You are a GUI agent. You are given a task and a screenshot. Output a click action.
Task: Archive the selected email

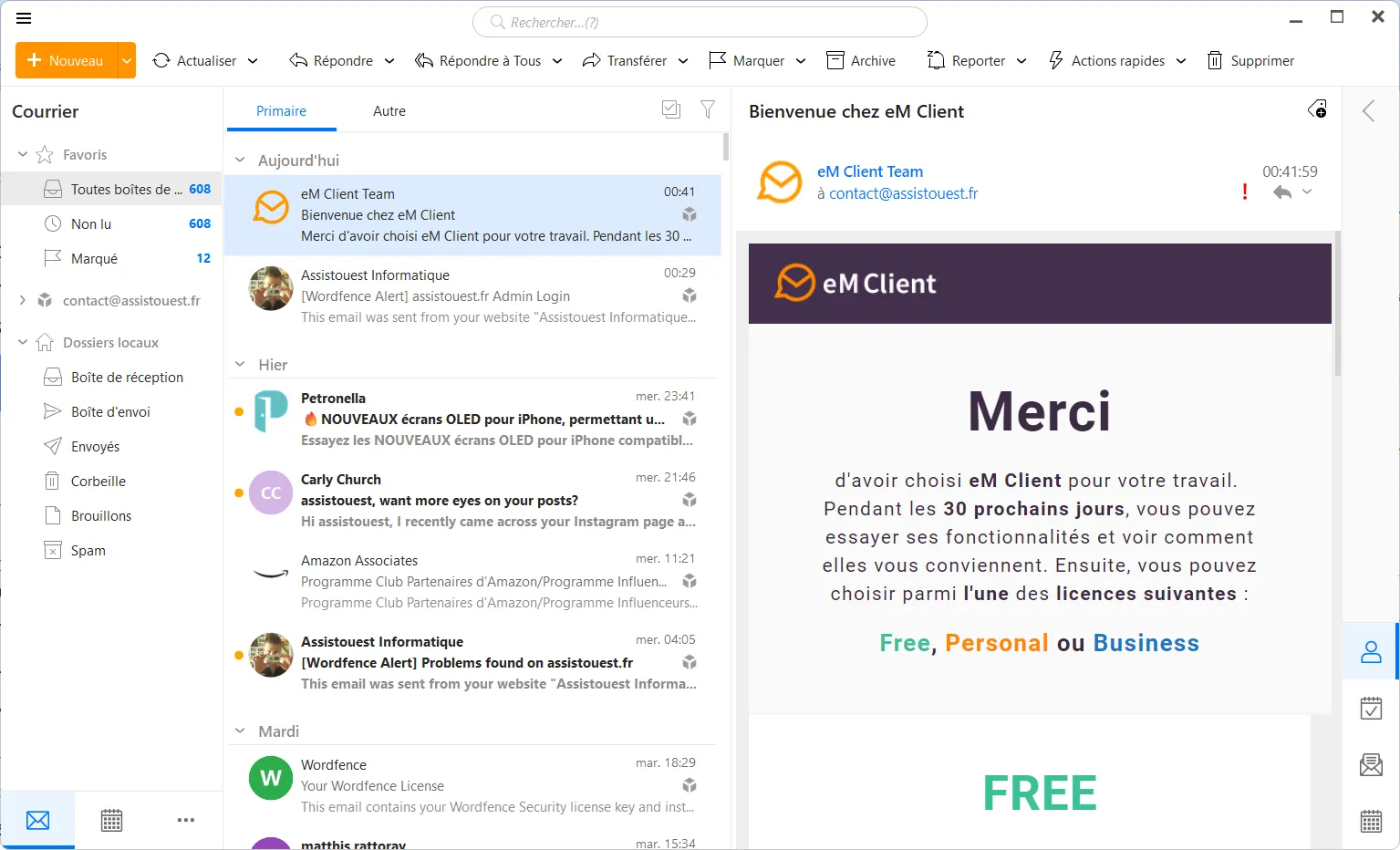point(861,60)
